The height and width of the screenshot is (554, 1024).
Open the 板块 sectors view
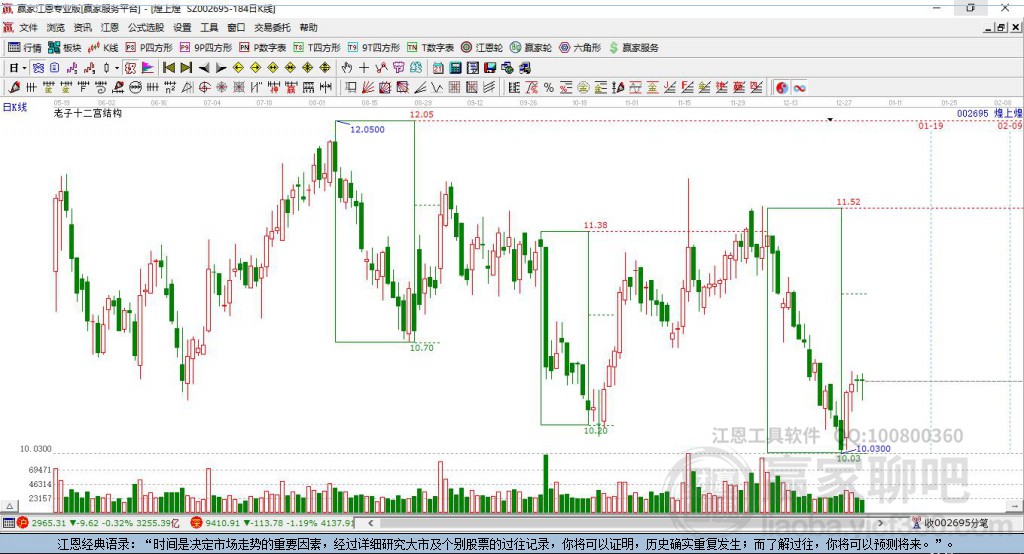tap(65, 47)
